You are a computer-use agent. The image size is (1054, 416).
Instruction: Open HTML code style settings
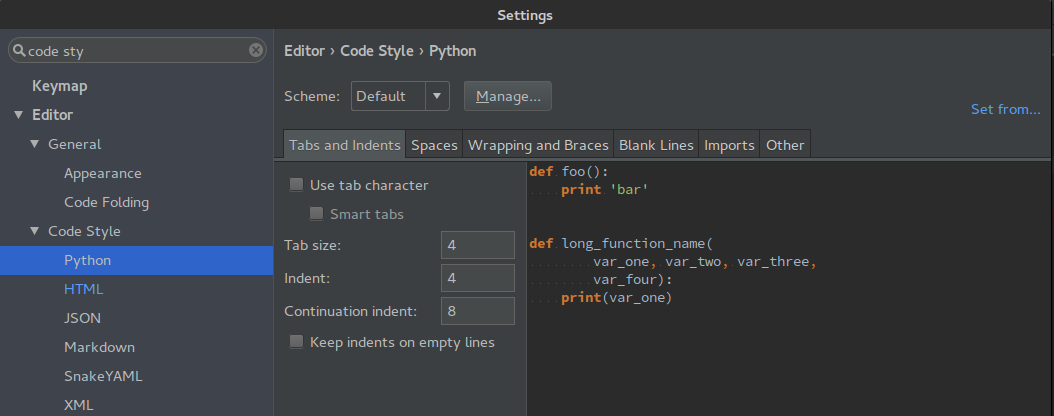(x=83, y=289)
